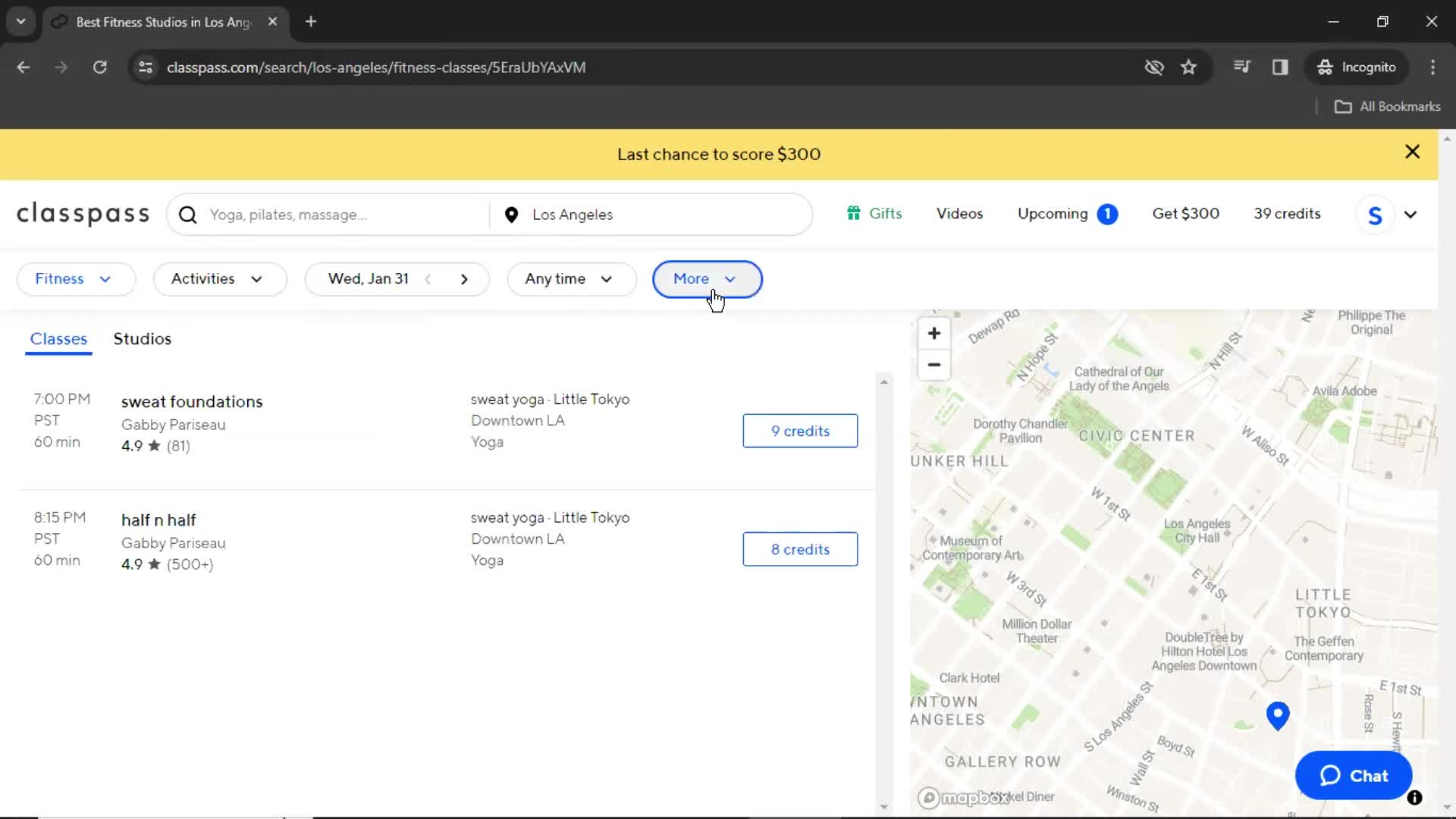Book half n half for 8 credits
This screenshot has height=819, width=1456.
[x=800, y=549]
